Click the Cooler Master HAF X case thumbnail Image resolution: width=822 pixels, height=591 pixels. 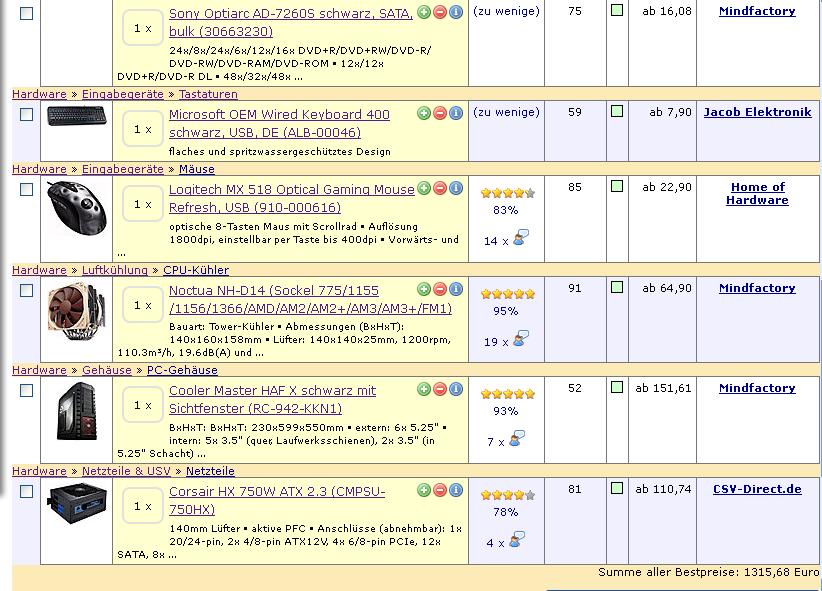click(77, 411)
